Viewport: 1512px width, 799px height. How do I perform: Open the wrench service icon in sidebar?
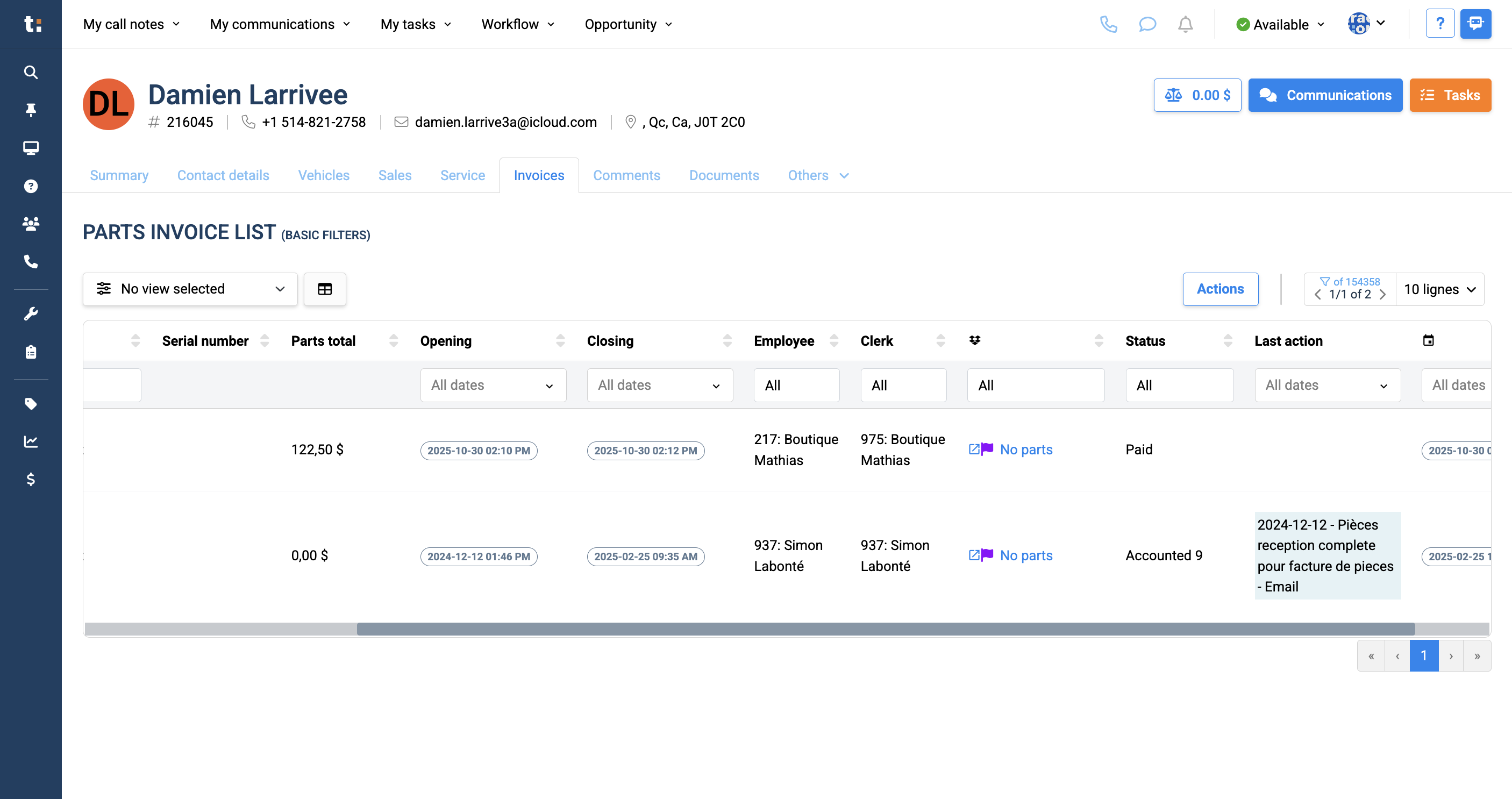click(31, 313)
